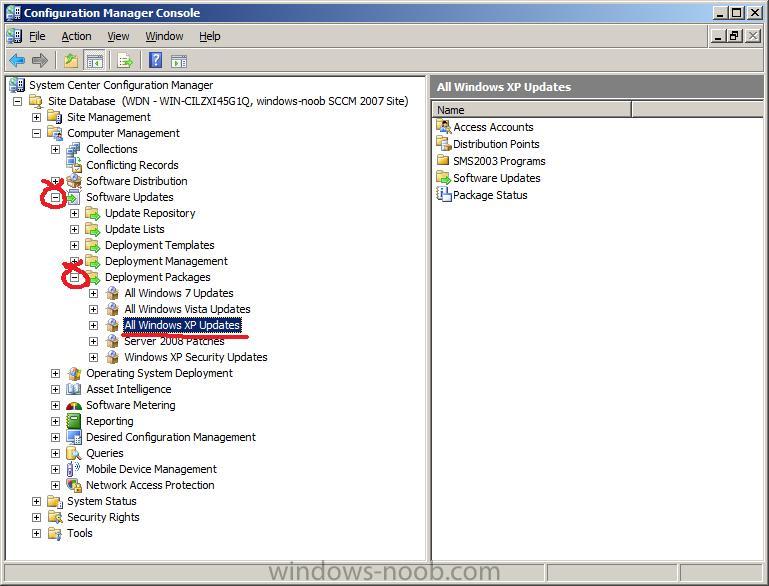
Task: Open the File menu
Action: (x=37, y=36)
